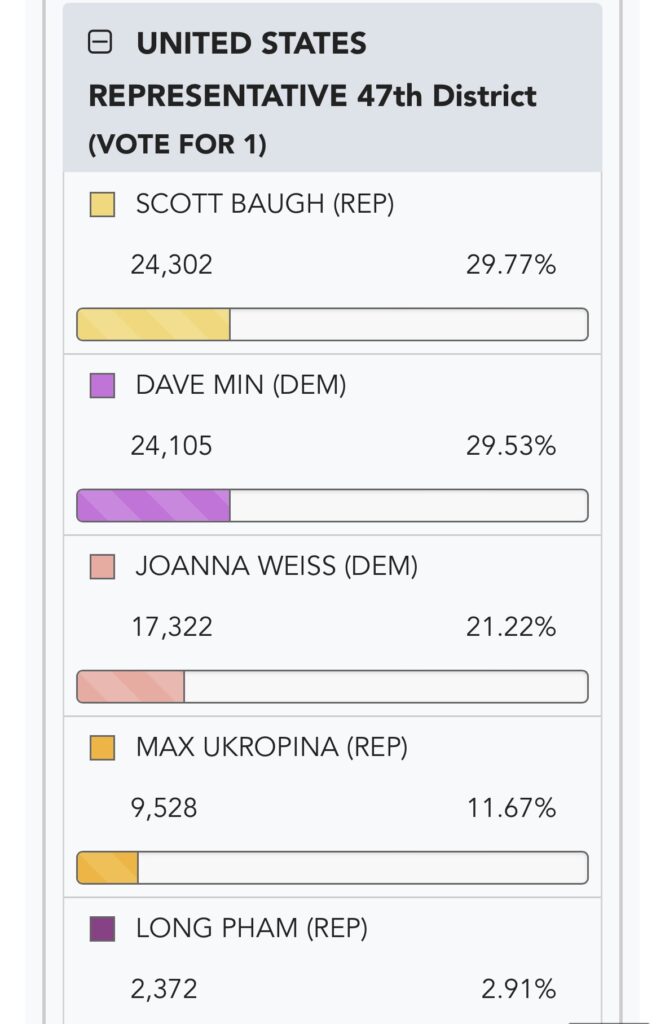Click the 29.53% percentage value
The width and height of the screenshot is (665, 1024).
point(511,446)
